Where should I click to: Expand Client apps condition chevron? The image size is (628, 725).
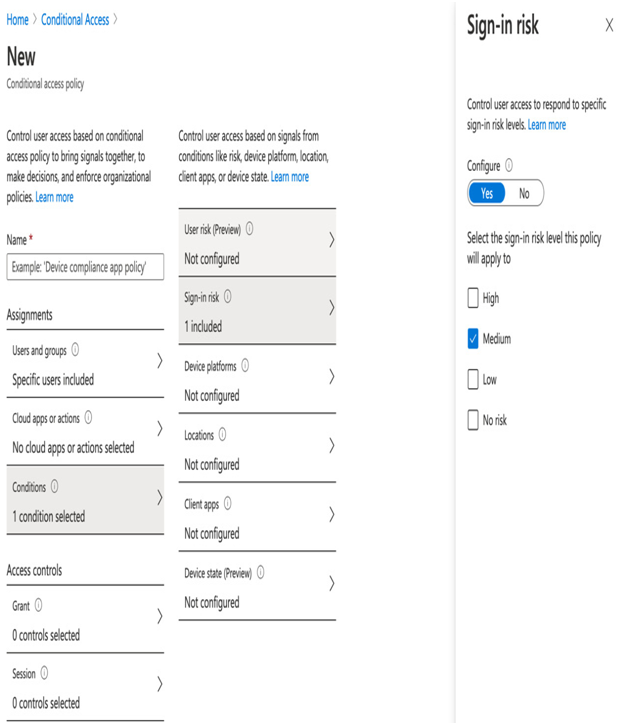click(x=332, y=514)
